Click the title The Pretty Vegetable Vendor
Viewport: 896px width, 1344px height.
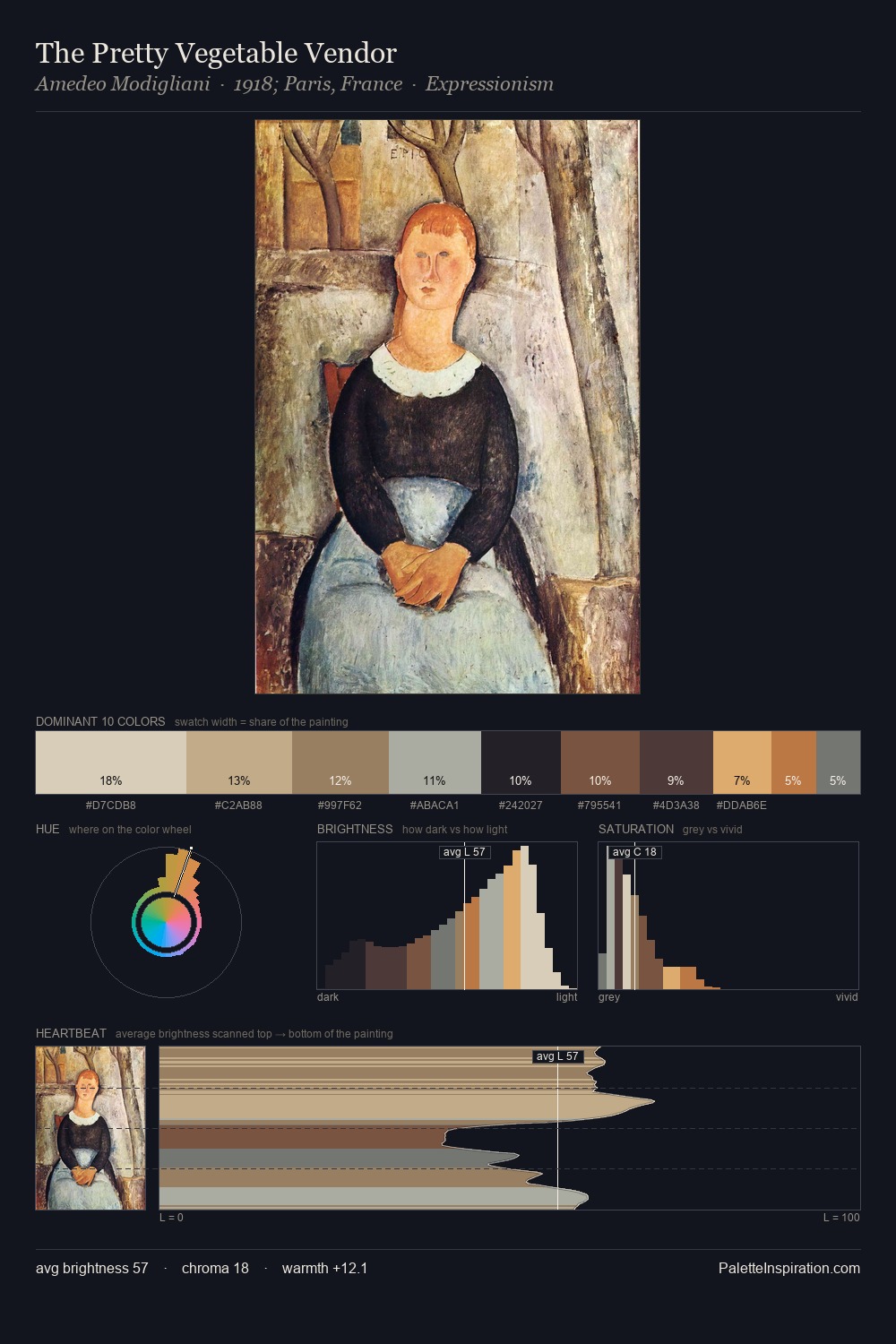216,53
